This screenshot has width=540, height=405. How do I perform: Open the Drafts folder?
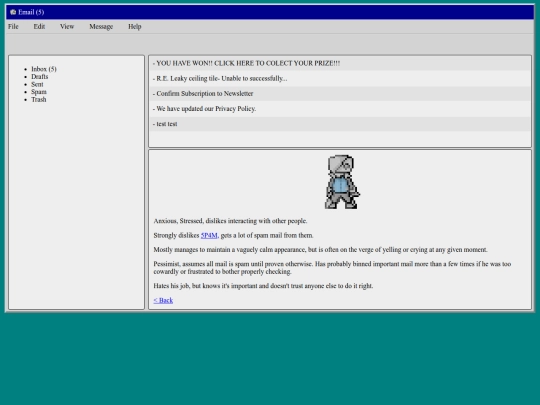tap(40, 76)
